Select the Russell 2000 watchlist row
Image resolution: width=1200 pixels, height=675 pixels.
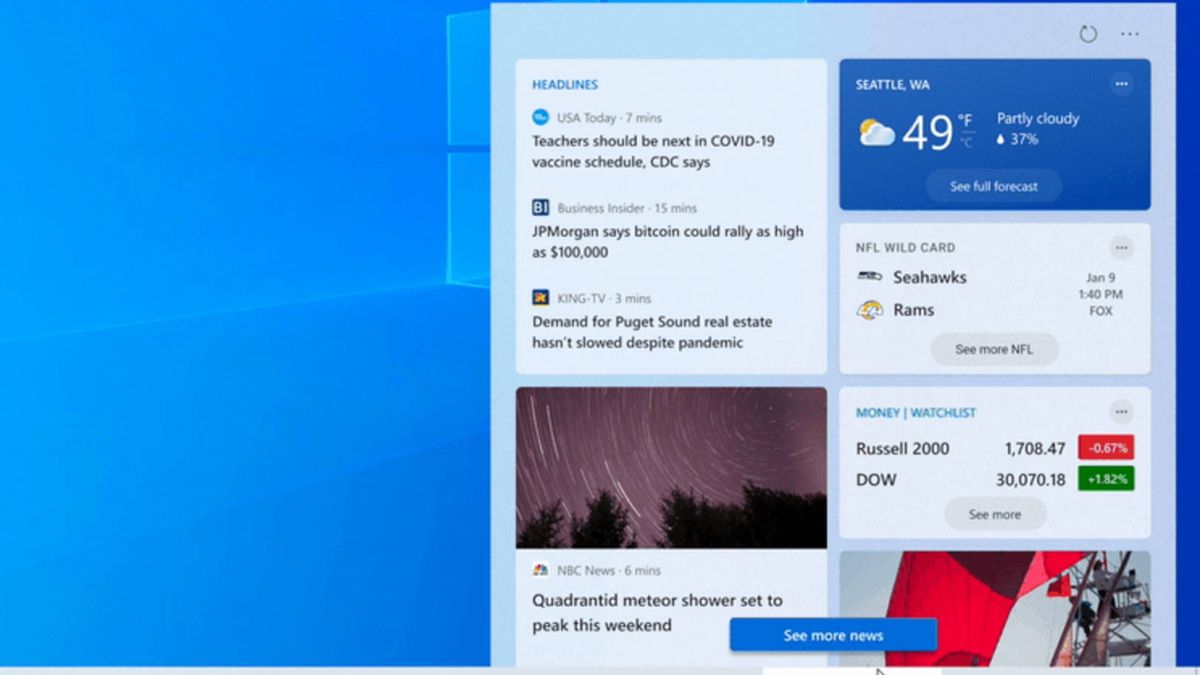point(995,448)
